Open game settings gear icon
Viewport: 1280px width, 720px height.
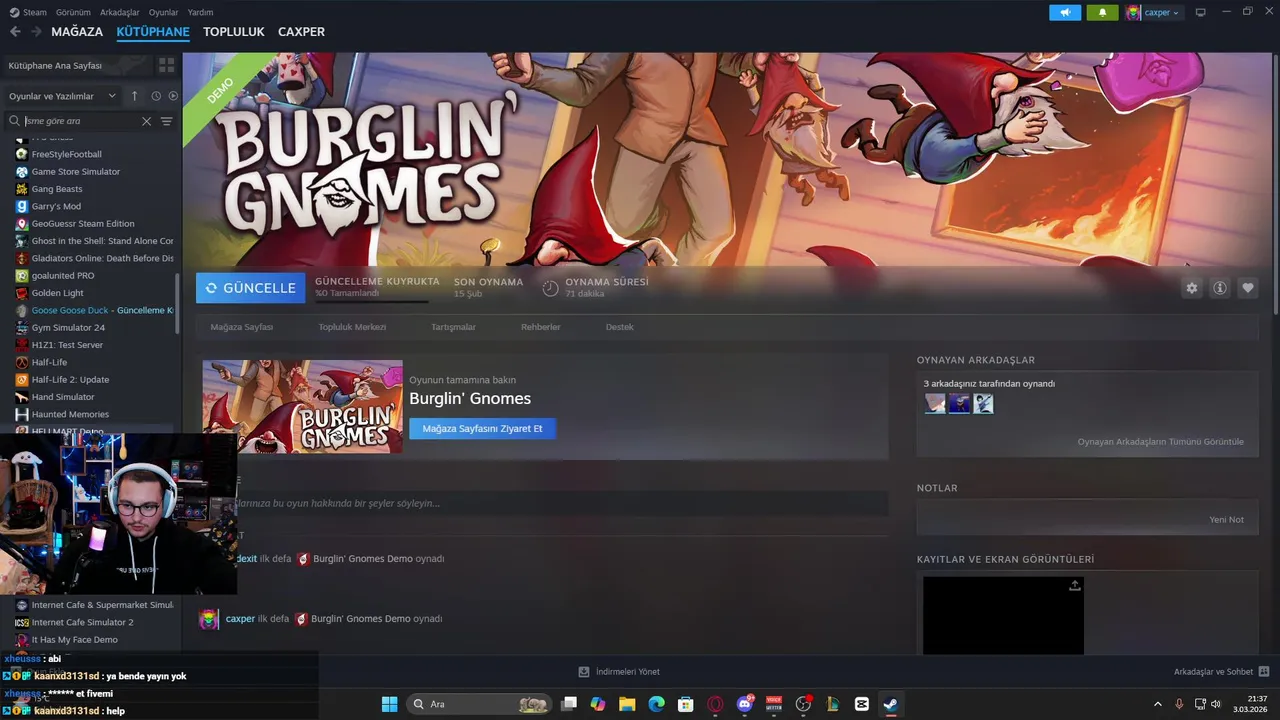tap(1191, 288)
